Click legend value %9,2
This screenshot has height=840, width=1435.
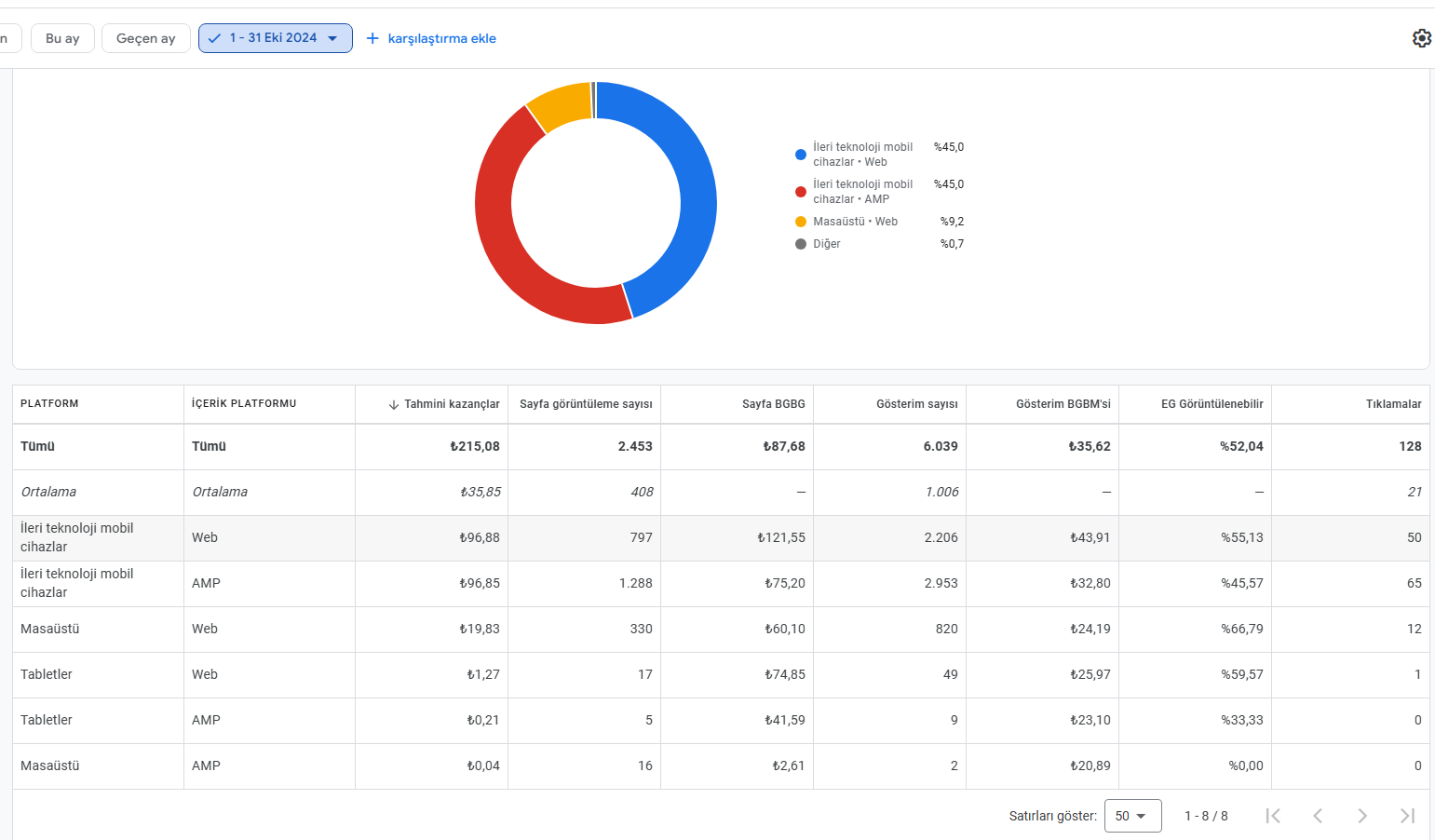click(x=952, y=222)
